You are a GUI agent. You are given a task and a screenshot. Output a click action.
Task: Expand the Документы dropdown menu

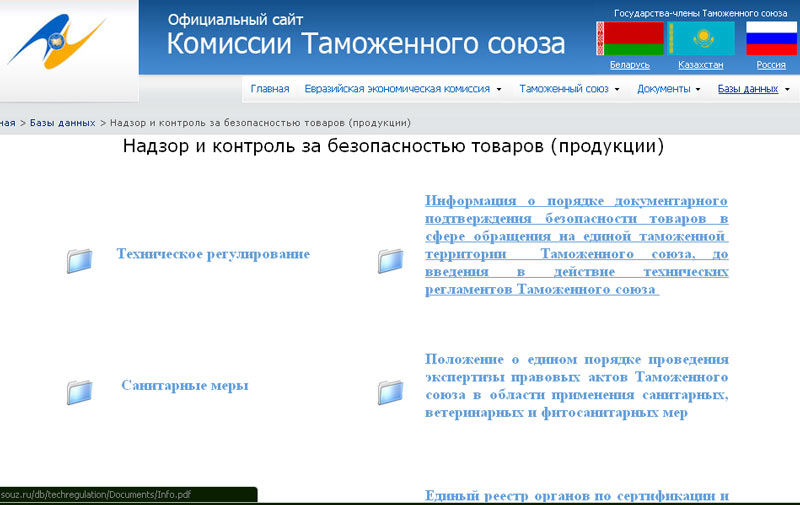click(669, 89)
